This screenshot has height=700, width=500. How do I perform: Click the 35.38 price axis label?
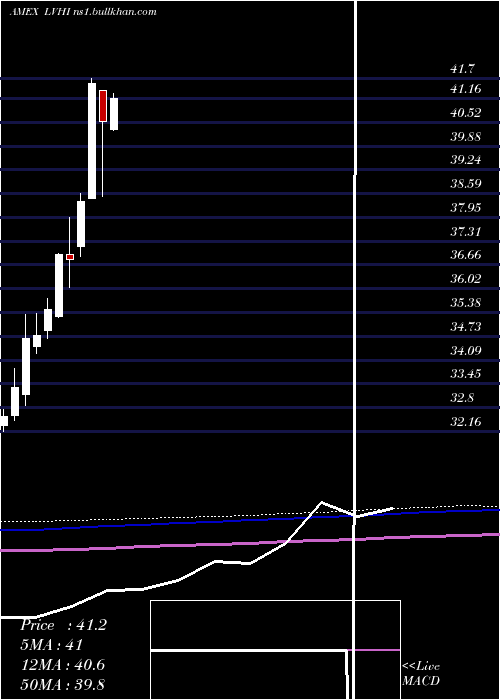point(466,302)
